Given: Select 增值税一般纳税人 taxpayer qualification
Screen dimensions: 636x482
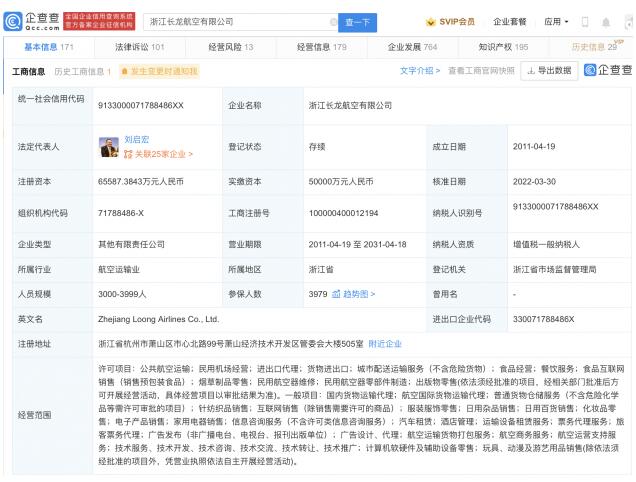Looking at the screenshot, I should click(x=546, y=244).
